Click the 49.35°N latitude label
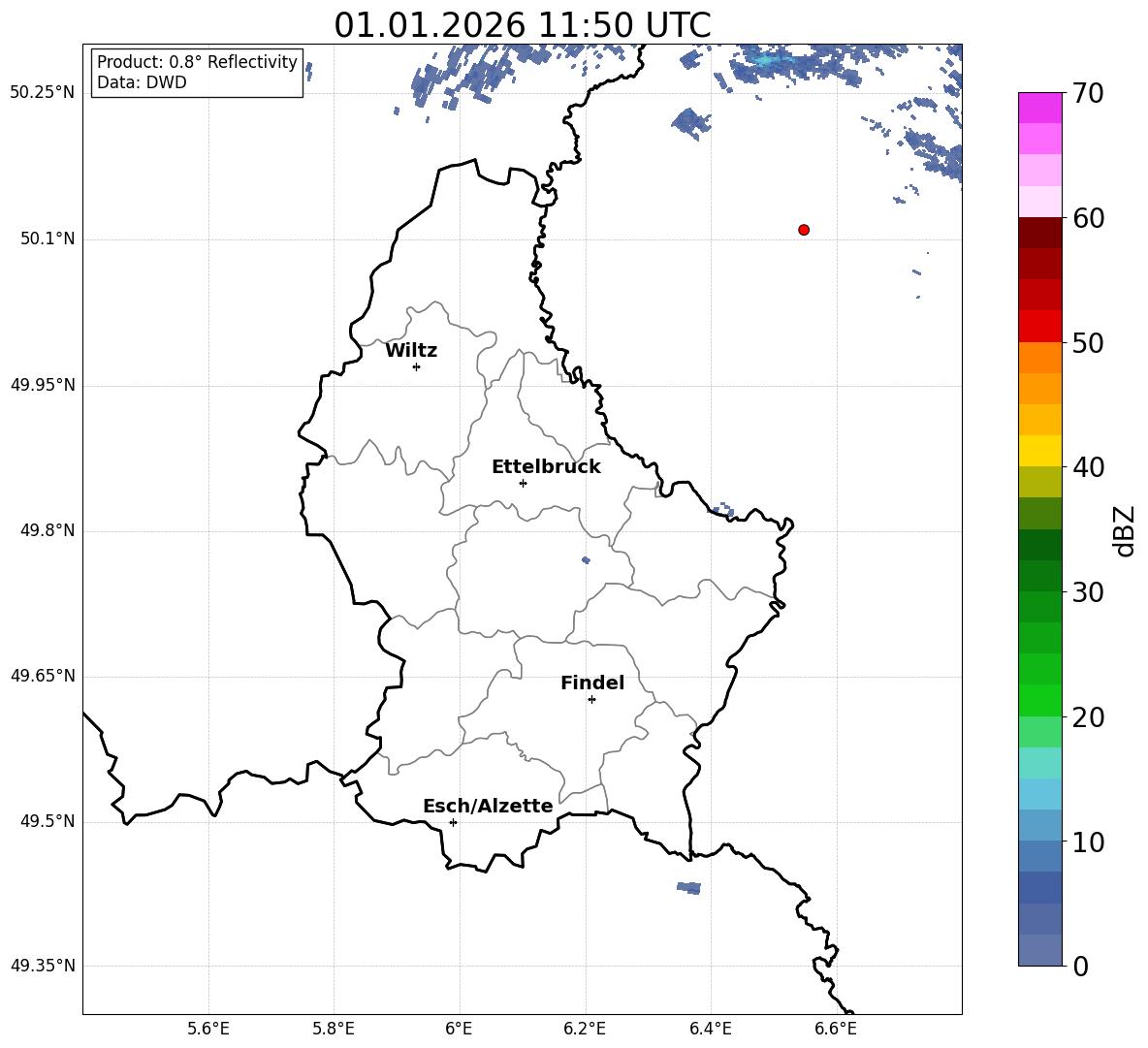1148x1048 pixels. [x=43, y=966]
